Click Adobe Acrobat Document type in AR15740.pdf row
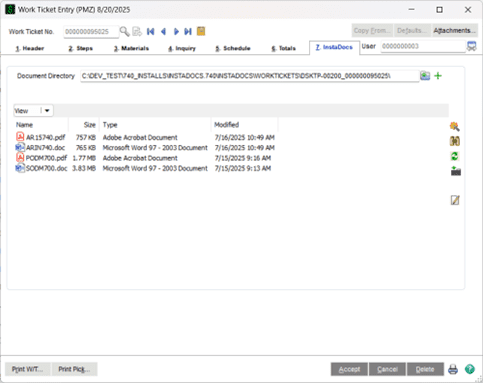 (140, 137)
